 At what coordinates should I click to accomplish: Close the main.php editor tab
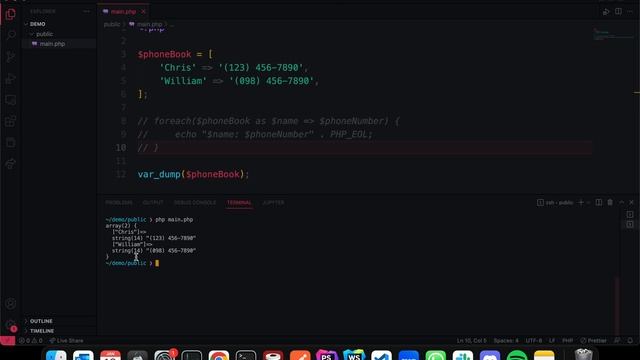pos(143,12)
